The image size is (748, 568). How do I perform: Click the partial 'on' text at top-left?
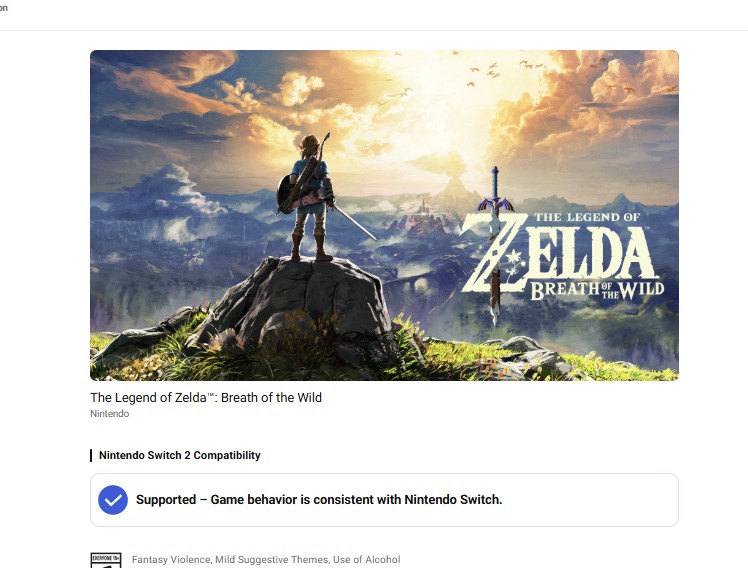[x=4, y=8]
